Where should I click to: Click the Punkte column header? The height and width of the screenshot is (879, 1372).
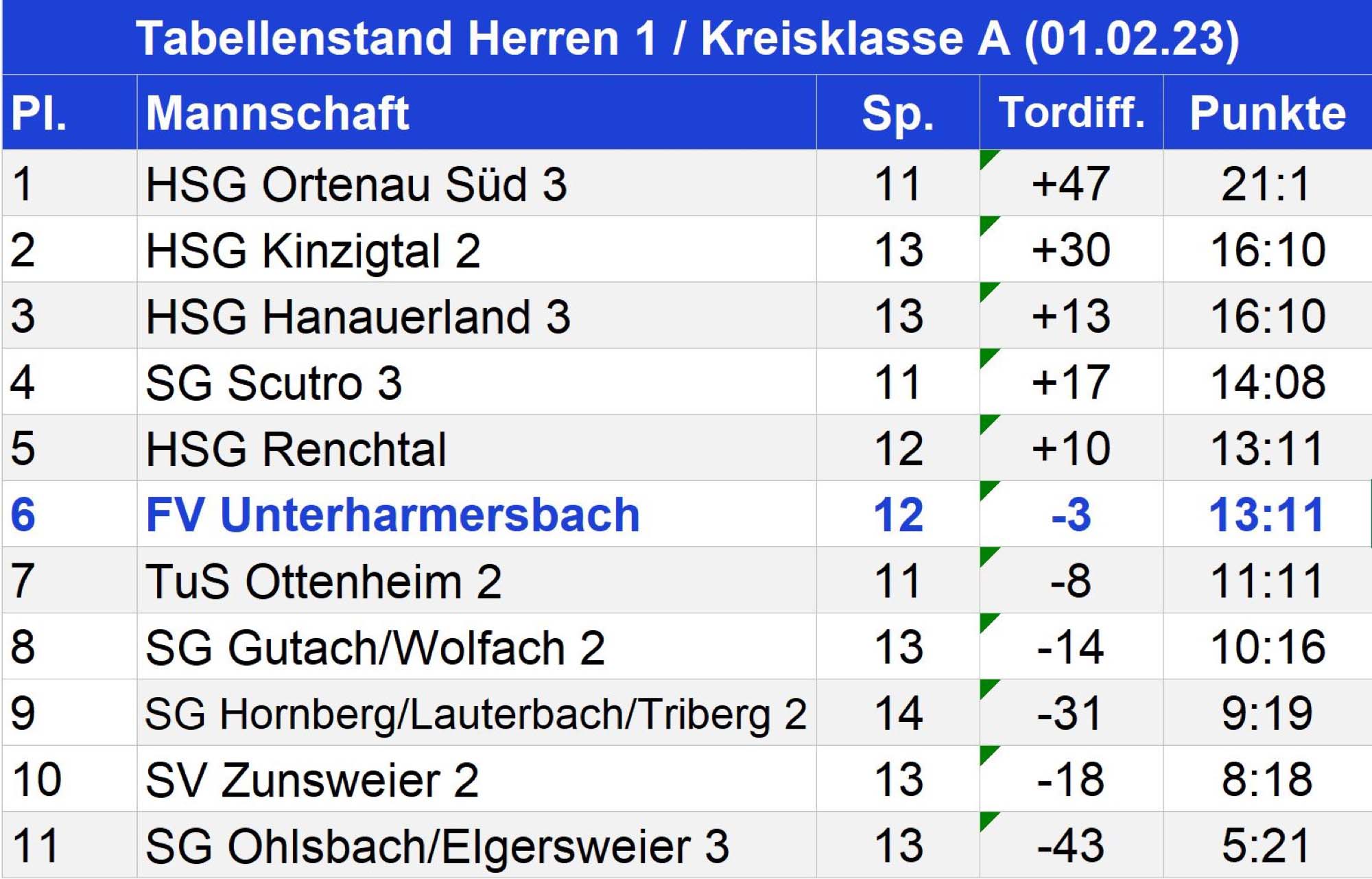[1267, 113]
